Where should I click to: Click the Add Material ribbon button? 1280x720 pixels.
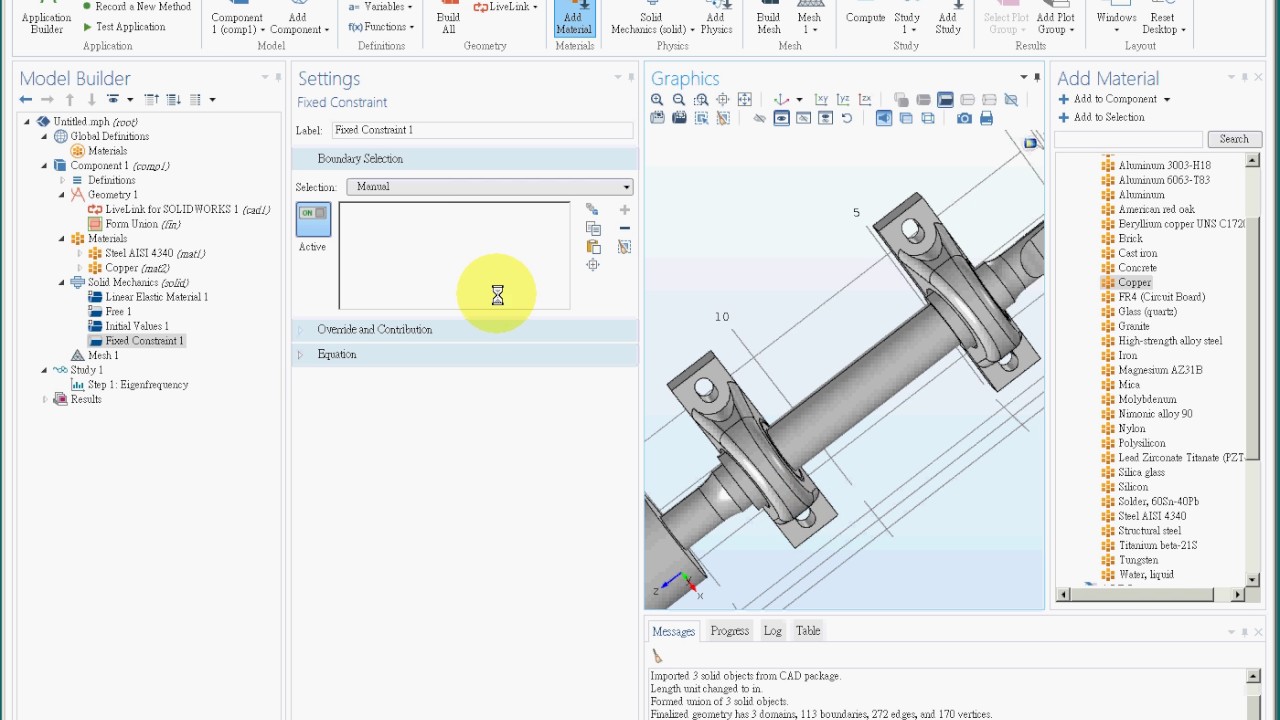[x=574, y=18]
